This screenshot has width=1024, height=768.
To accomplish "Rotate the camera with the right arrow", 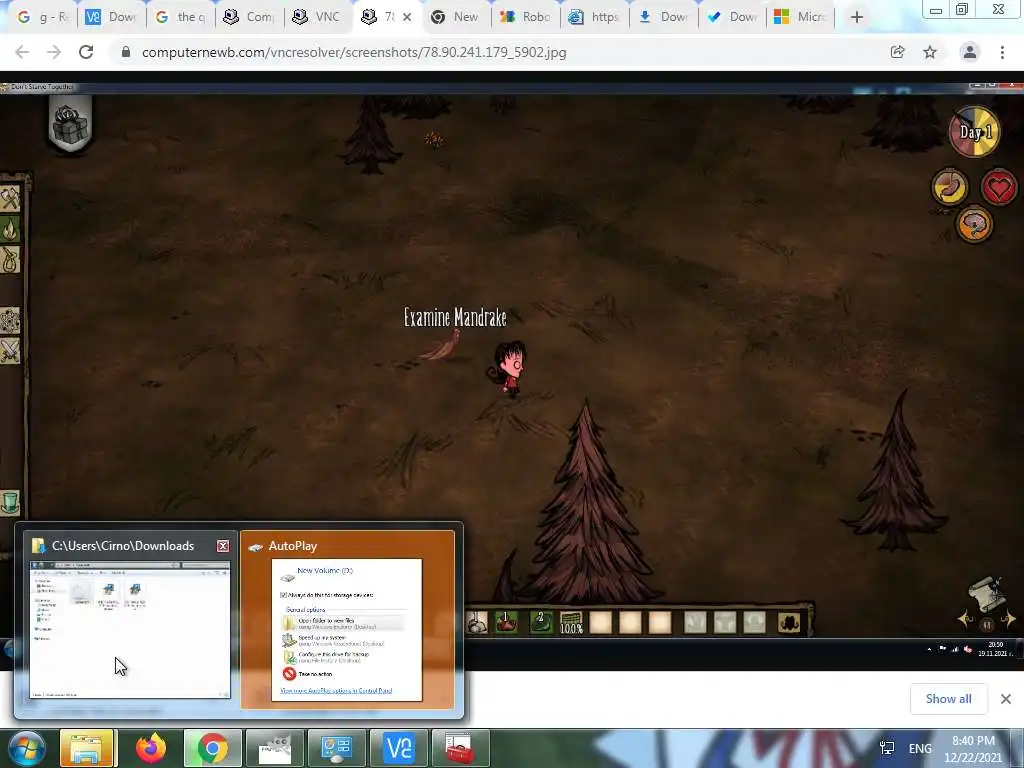I will pyautogui.click(x=1008, y=618).
